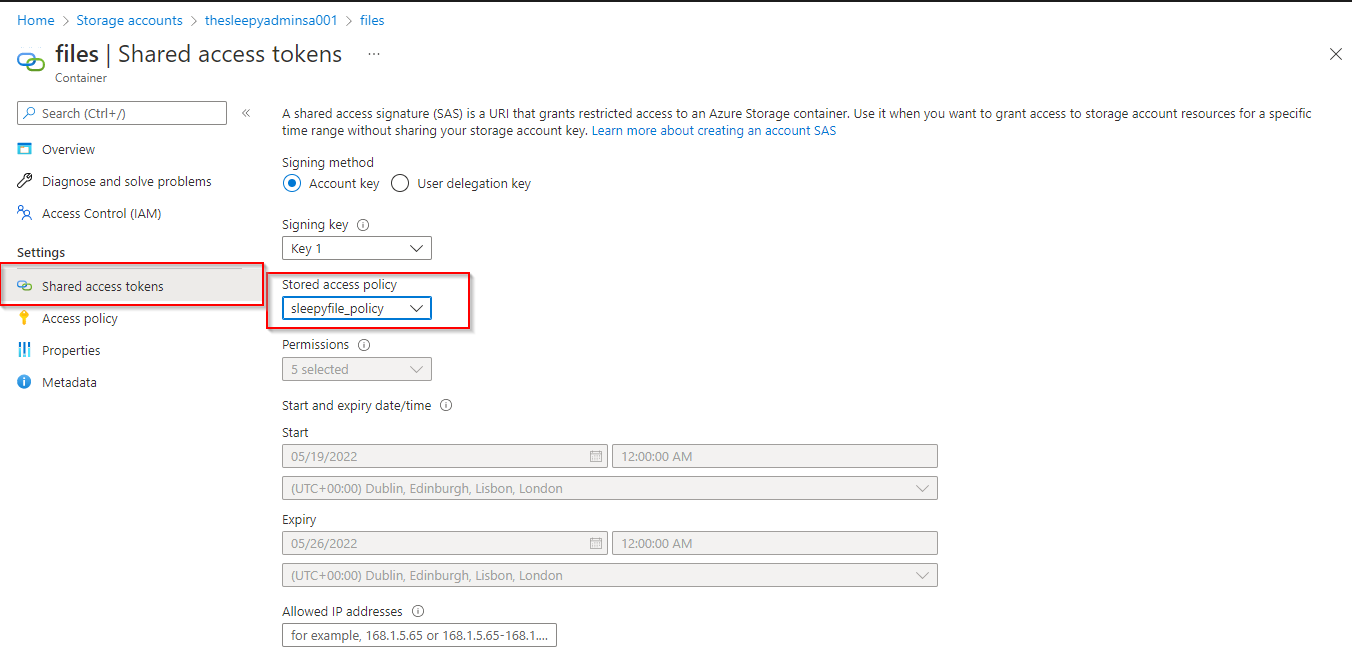The height and width of the screenshot is (666, 1352).
Task: Collapse the sidebar using the chevron
Action: [x=246, y=113]
